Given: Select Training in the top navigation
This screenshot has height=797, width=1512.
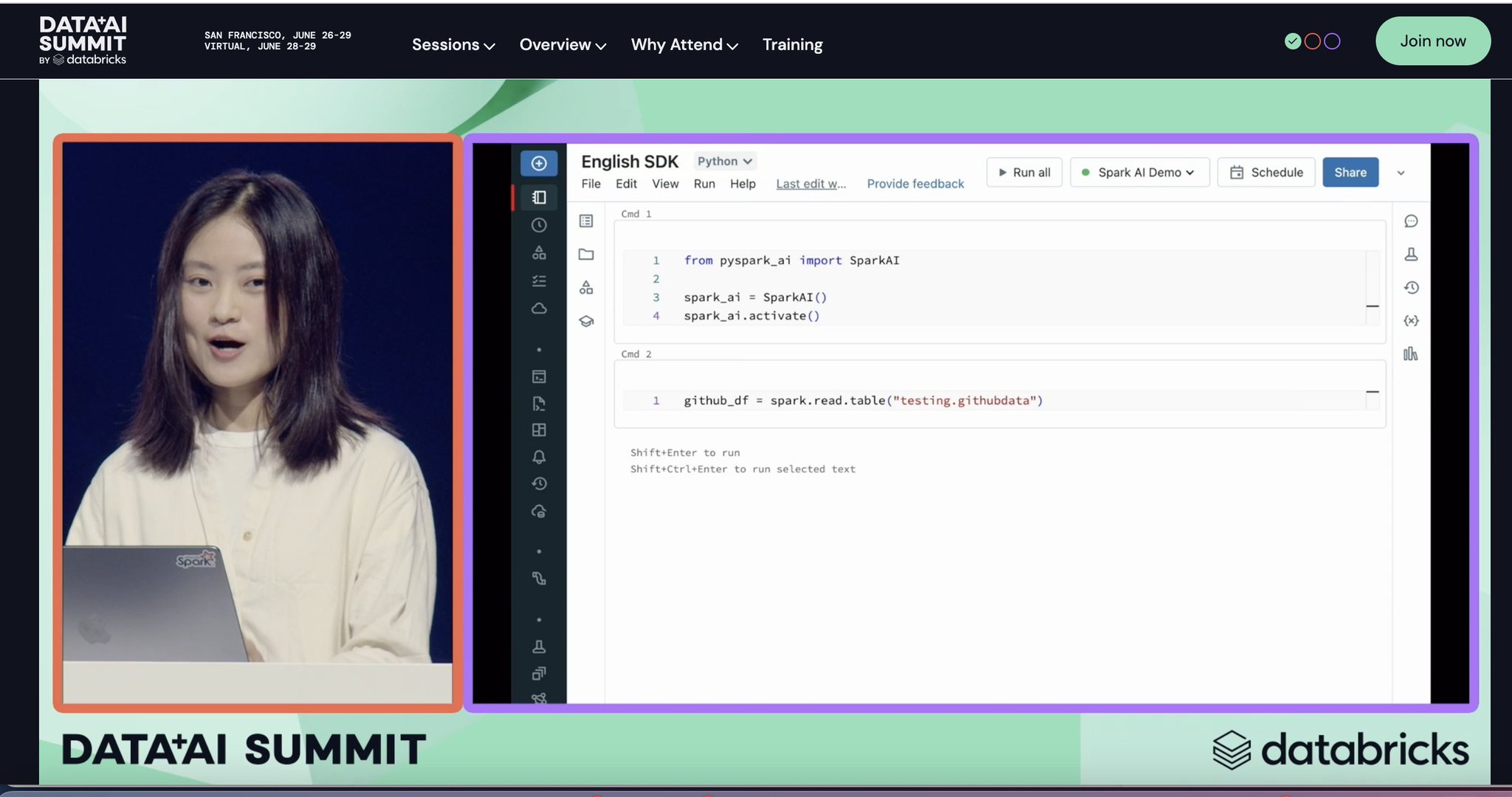Looking at the screenshot, I should 791,44.
